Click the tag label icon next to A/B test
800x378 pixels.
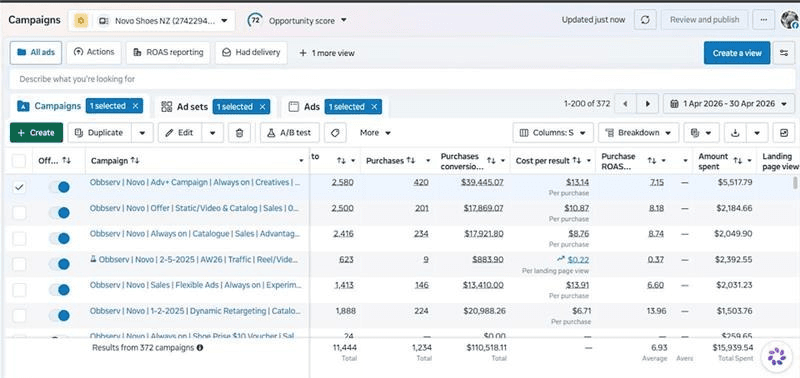click(x=335, y=133)
